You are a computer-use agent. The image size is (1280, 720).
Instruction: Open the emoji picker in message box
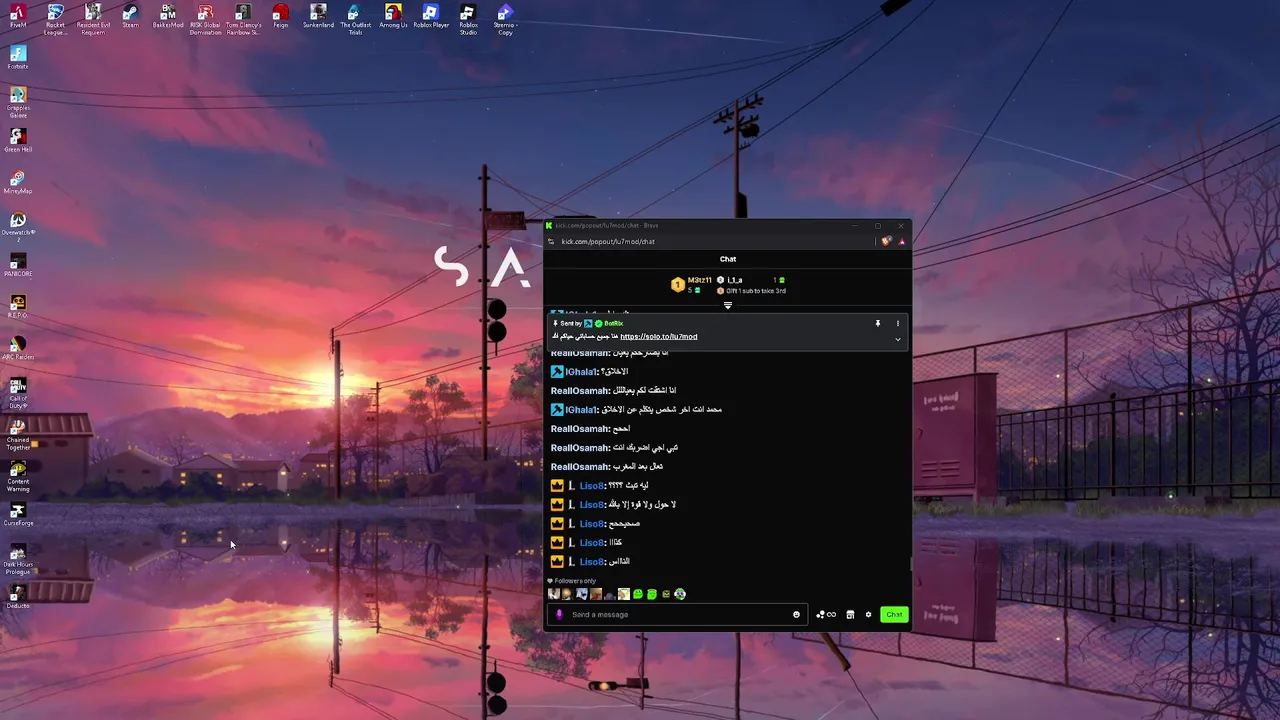(796, 614)
